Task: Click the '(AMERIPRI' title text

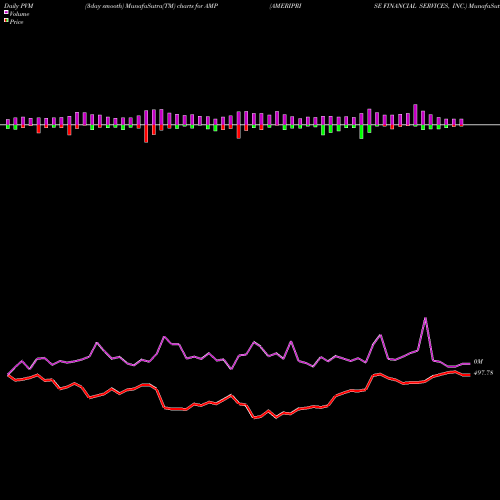Action: 285,6
